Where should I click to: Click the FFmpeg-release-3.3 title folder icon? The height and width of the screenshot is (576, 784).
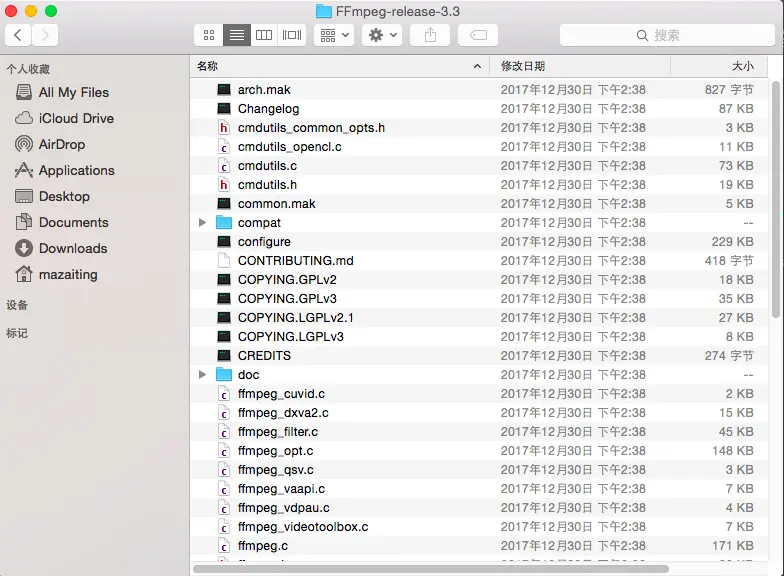click(x=324, y=11)
